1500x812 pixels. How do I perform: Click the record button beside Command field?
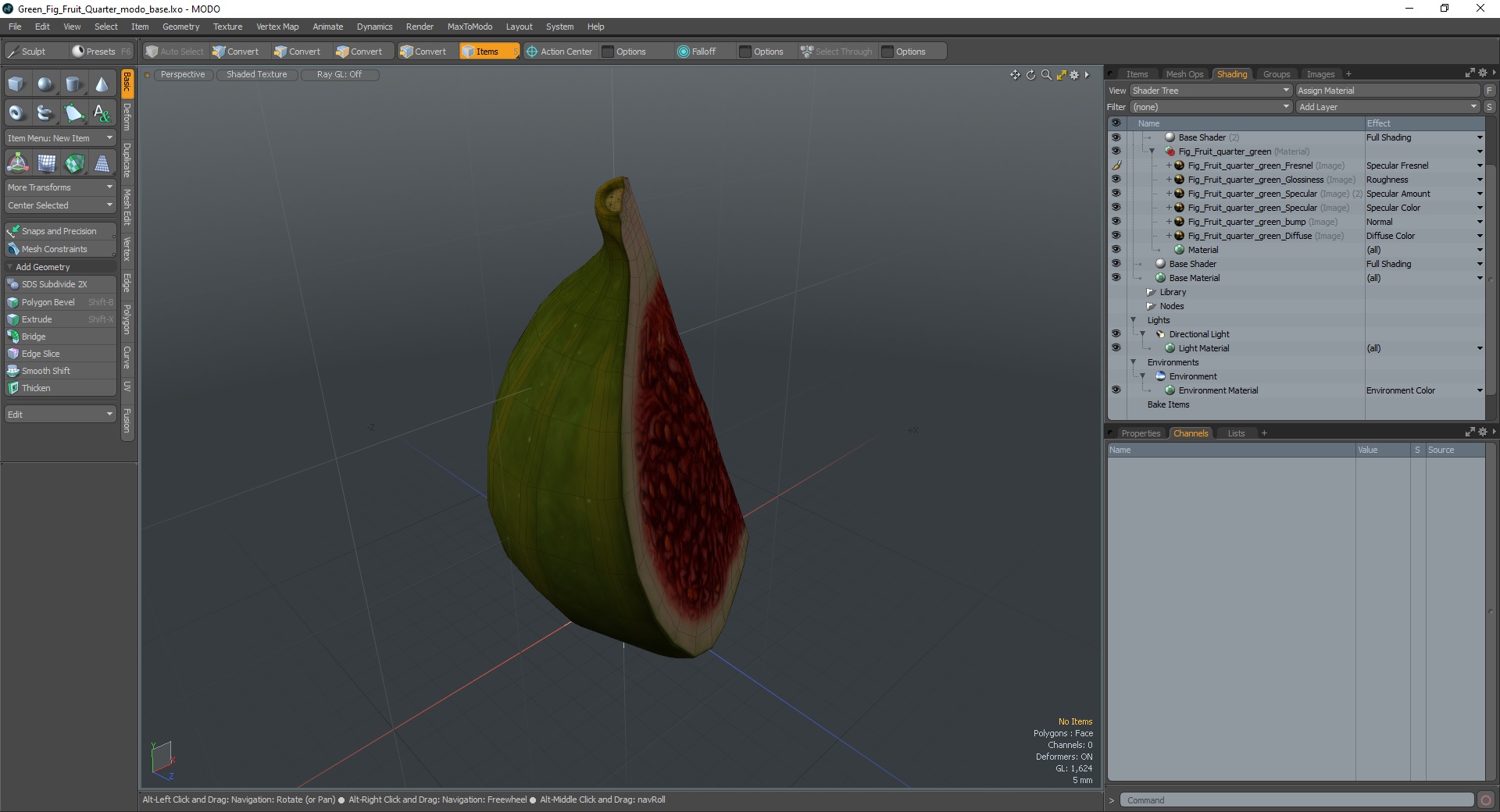(1485, 800)
